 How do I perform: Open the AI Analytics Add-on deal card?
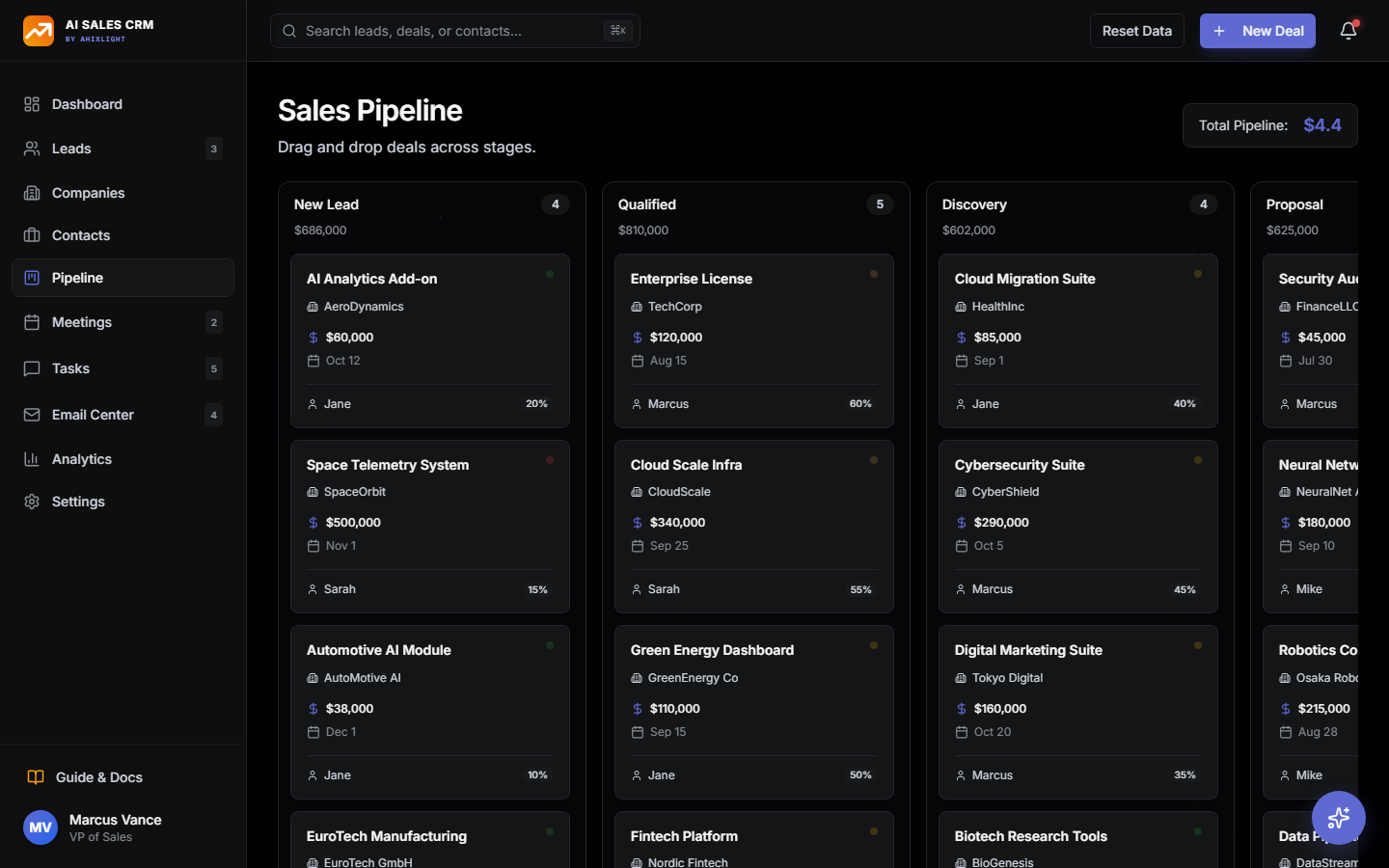(x=430, y=341)
